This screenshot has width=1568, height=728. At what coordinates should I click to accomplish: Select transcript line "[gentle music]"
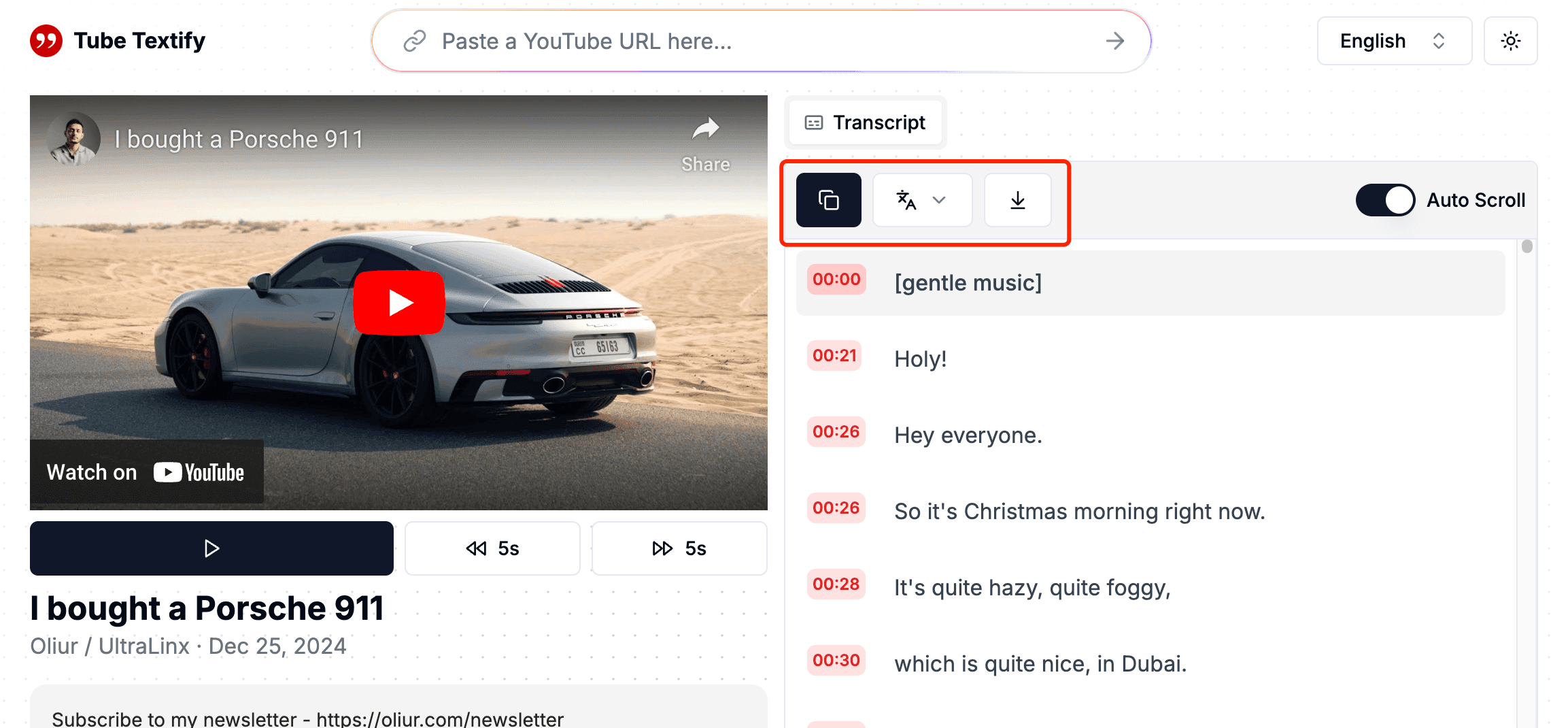(x=968, y=282)
